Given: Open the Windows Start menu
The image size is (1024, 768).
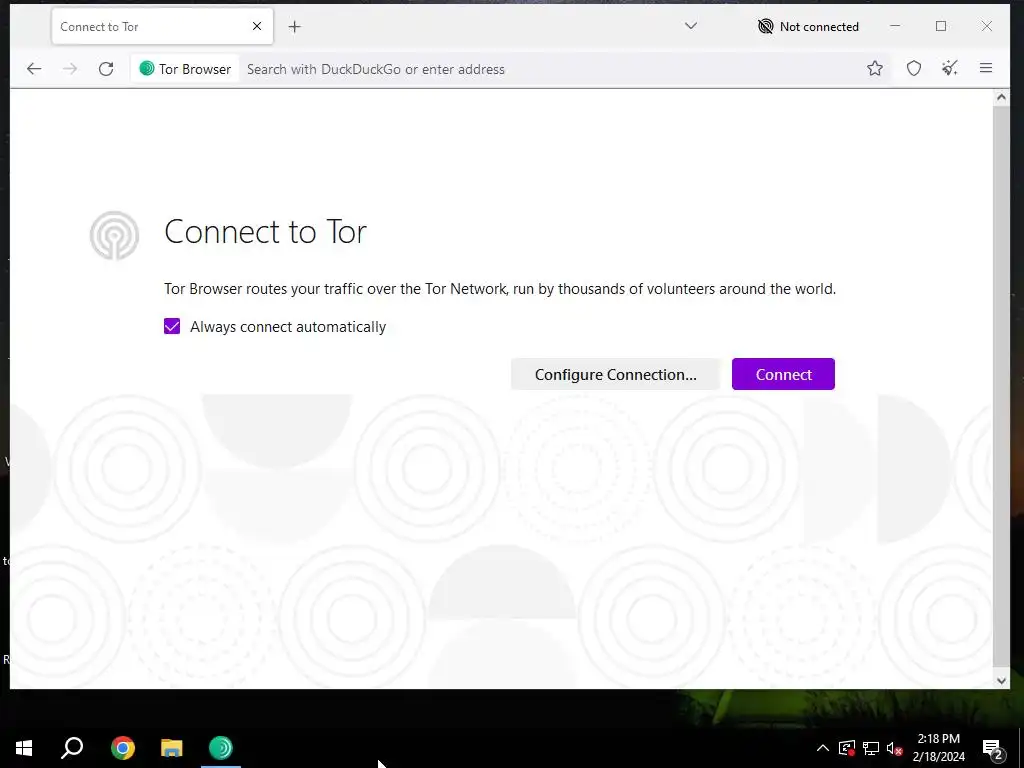Looking at the screenshot, I should [x=24, y=748].
